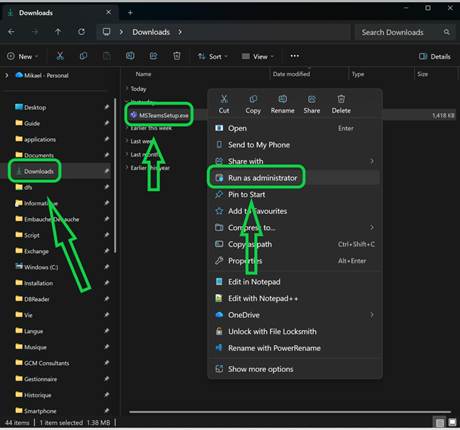This screenshot has height=430, width=460.
Task: Close the Downloads tab
Action: (x=108, y=12)
